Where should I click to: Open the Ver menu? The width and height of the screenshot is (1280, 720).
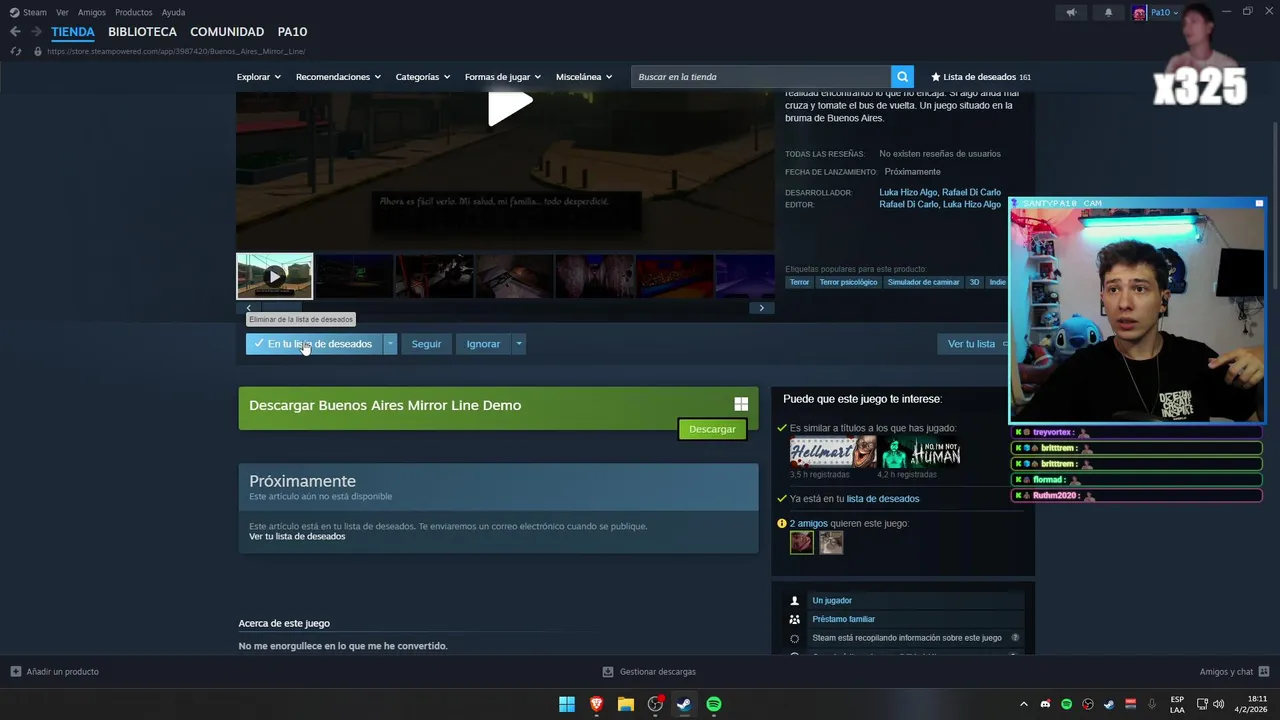(62, 12)
